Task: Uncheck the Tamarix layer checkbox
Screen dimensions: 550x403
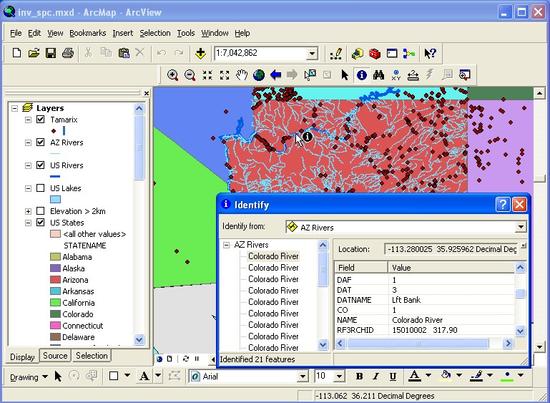Action: coord(41,119)
